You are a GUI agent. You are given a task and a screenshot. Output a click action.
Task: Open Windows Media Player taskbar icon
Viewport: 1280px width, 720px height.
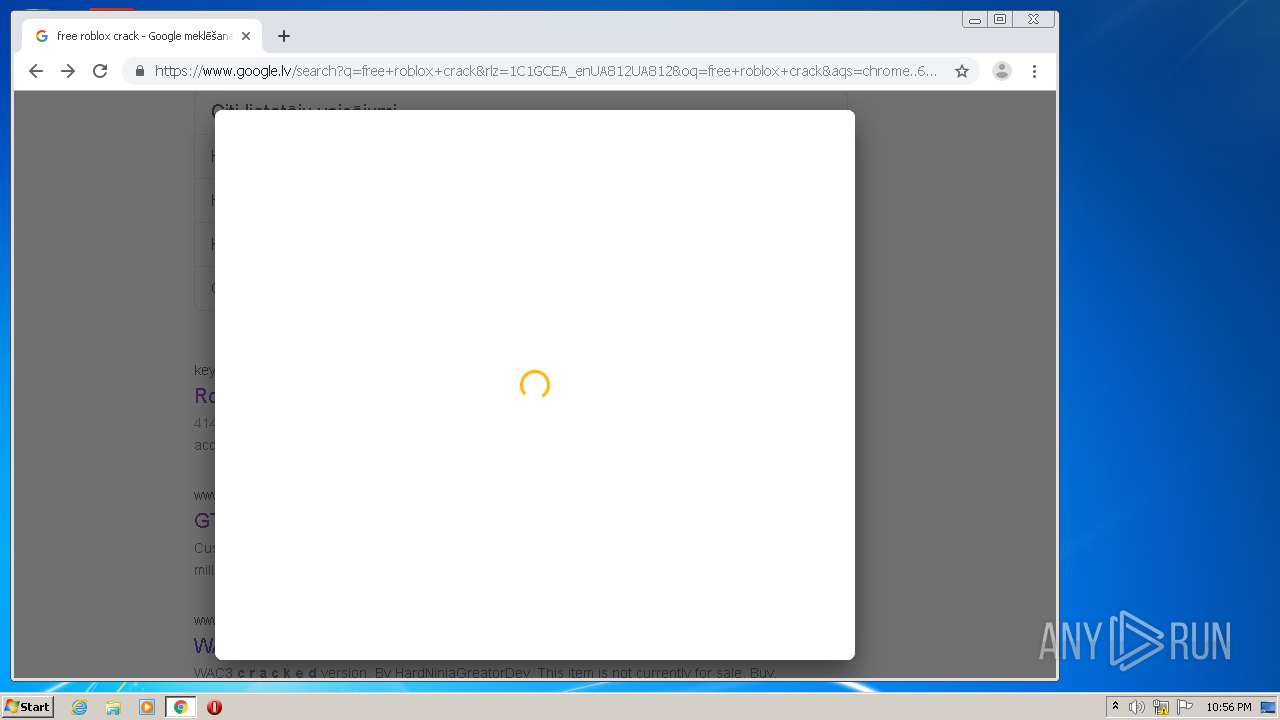pos(147,707)
